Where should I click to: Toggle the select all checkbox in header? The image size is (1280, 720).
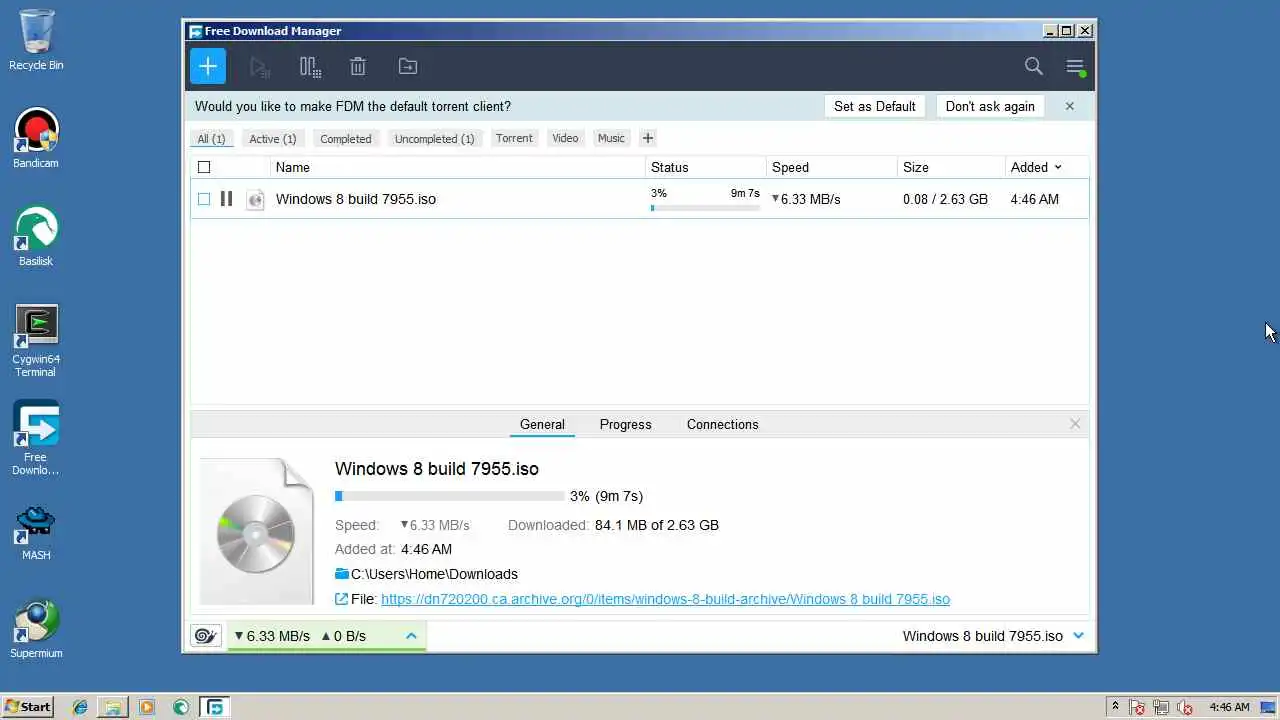click(204, 167)
